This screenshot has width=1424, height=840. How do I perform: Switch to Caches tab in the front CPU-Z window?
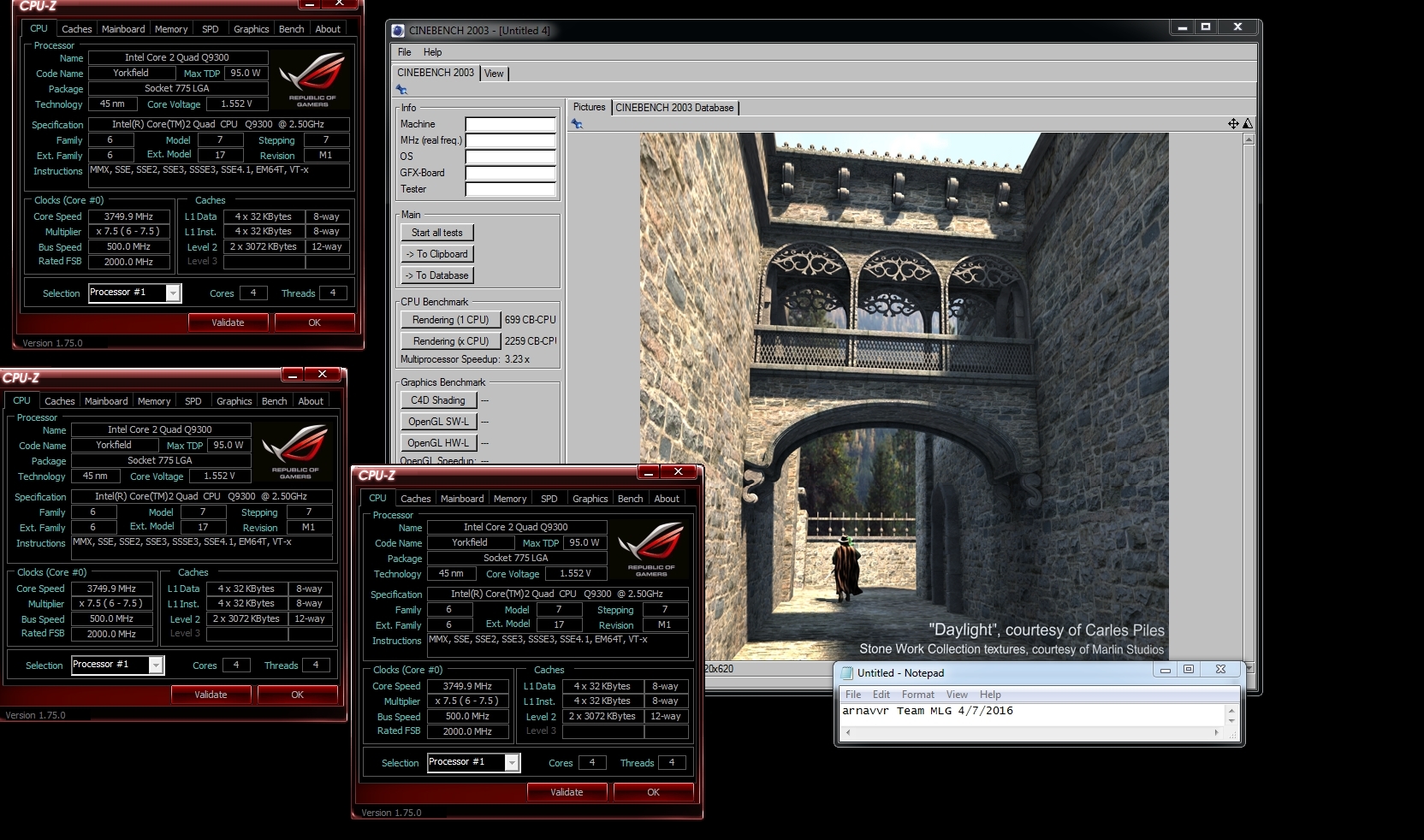pos(416,499)
